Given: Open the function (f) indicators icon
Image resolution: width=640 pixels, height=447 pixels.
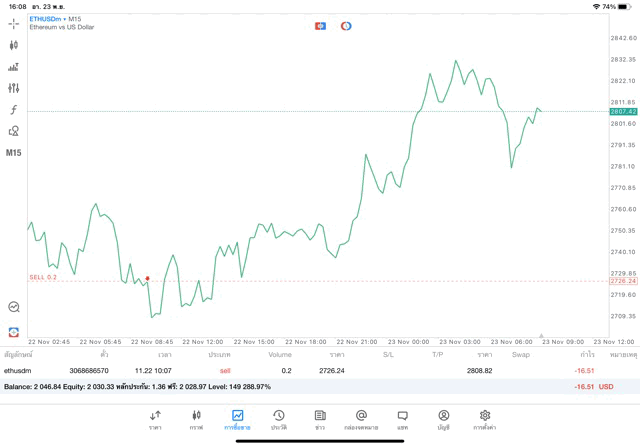Looking at the screenshot, I should [x=14, y=110].
